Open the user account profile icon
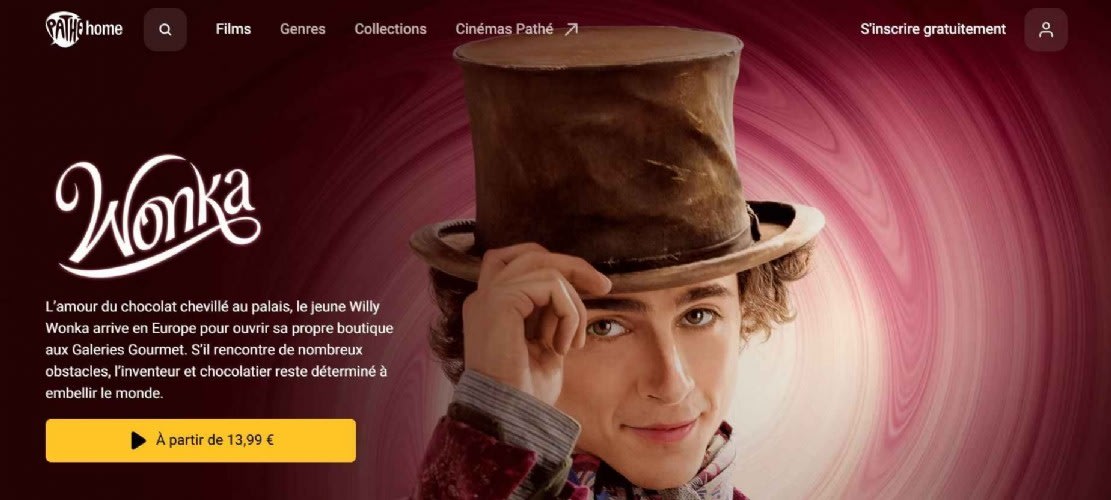1111x500 pixels. [x=1046, y=30]
